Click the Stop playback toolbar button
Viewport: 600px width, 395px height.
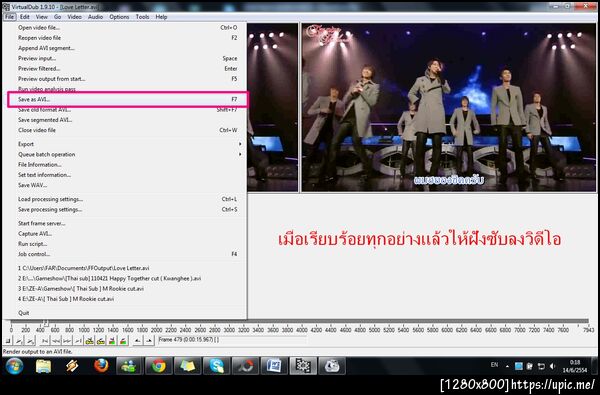(x=8, y=341)
